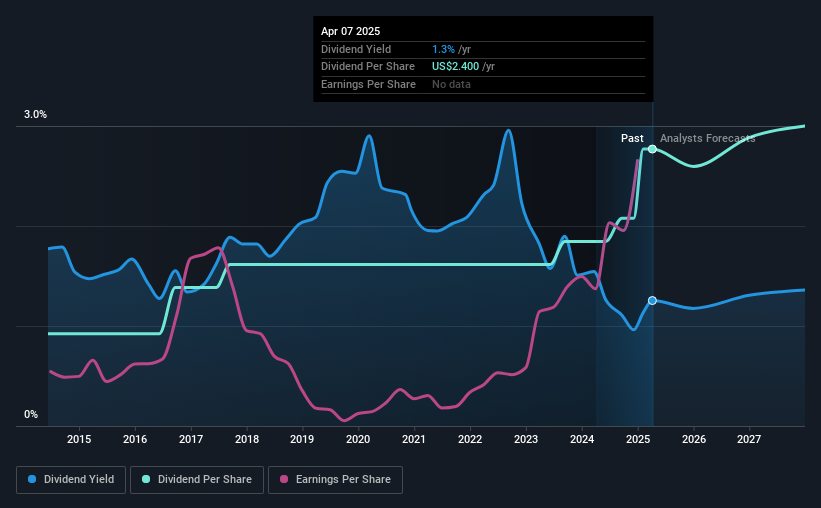The width and height of the screenshot is (821, 508).
Task: Click the 2017 x-axis label
Action: coord(191,439)
